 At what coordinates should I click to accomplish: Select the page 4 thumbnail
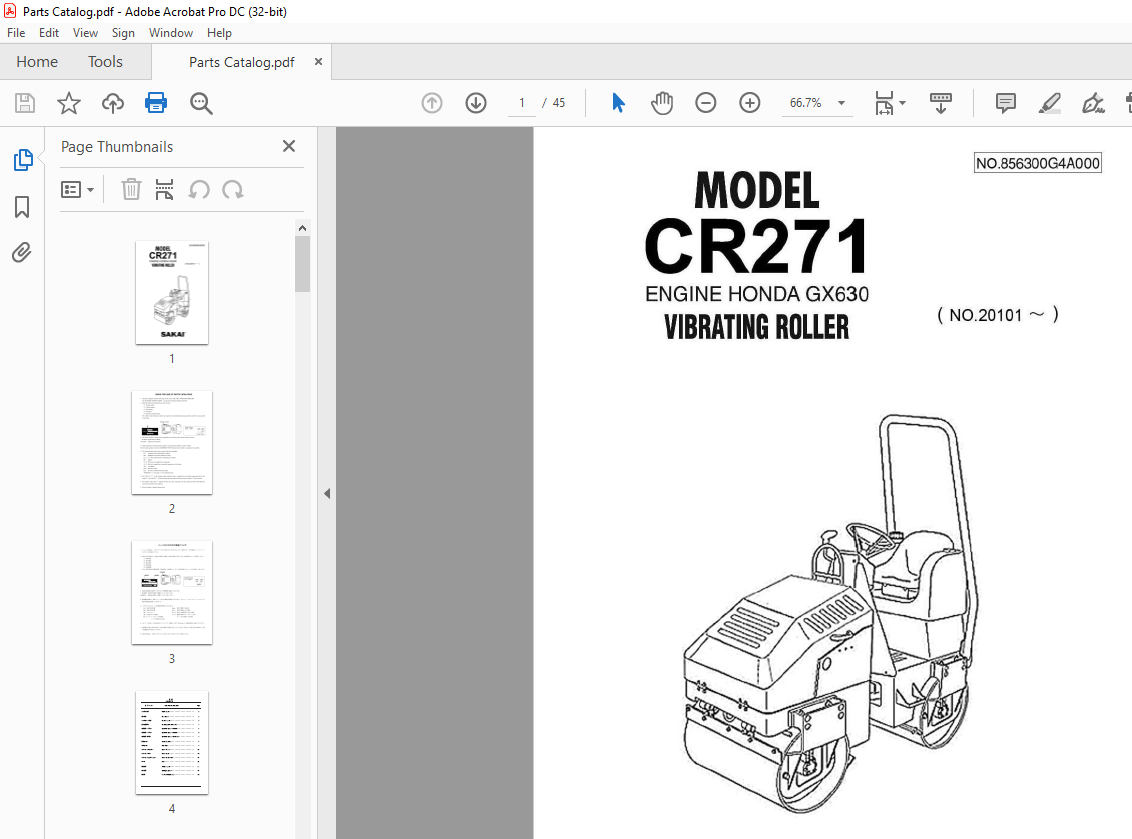172,743
